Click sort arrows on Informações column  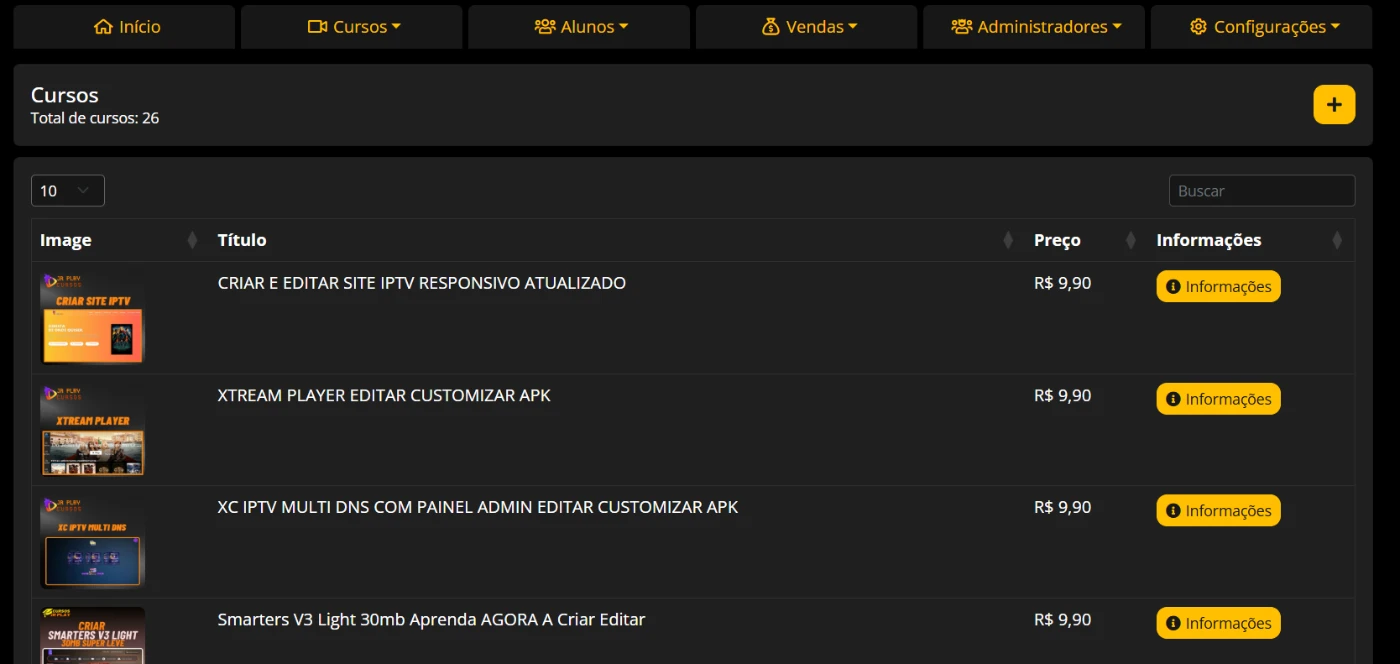pos(1337,240)
